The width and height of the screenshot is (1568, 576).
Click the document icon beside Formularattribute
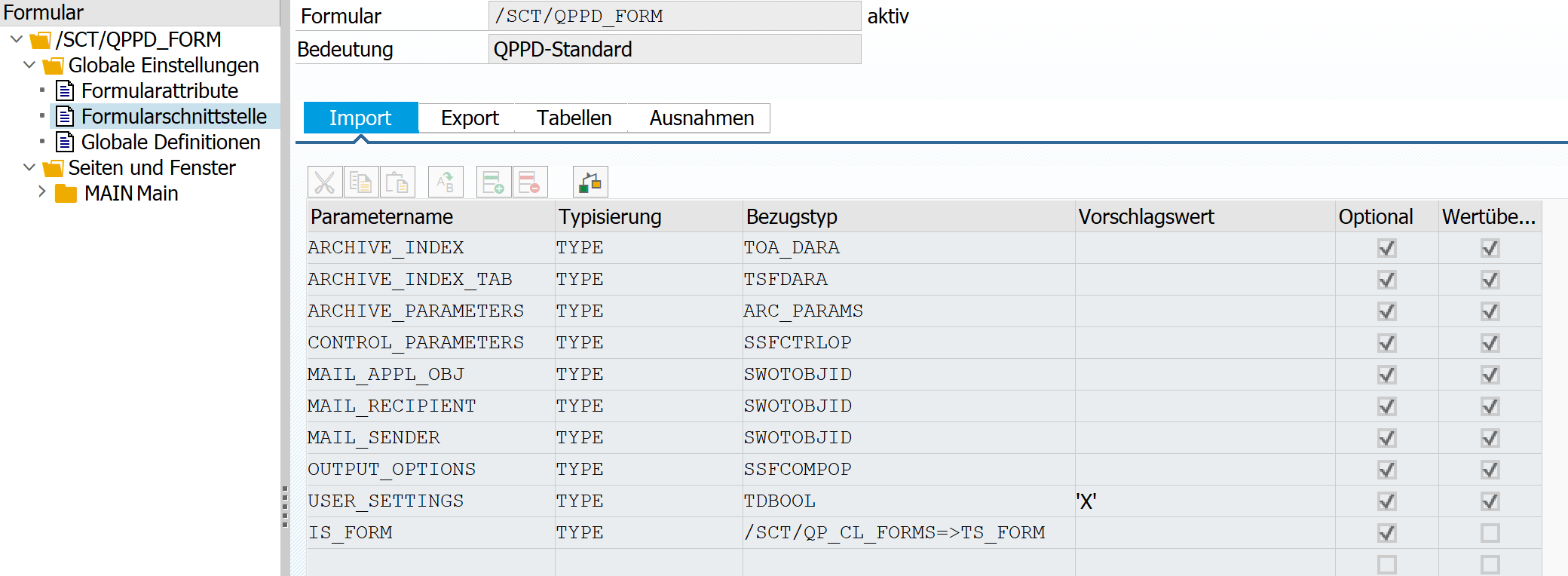pos(66,91)
